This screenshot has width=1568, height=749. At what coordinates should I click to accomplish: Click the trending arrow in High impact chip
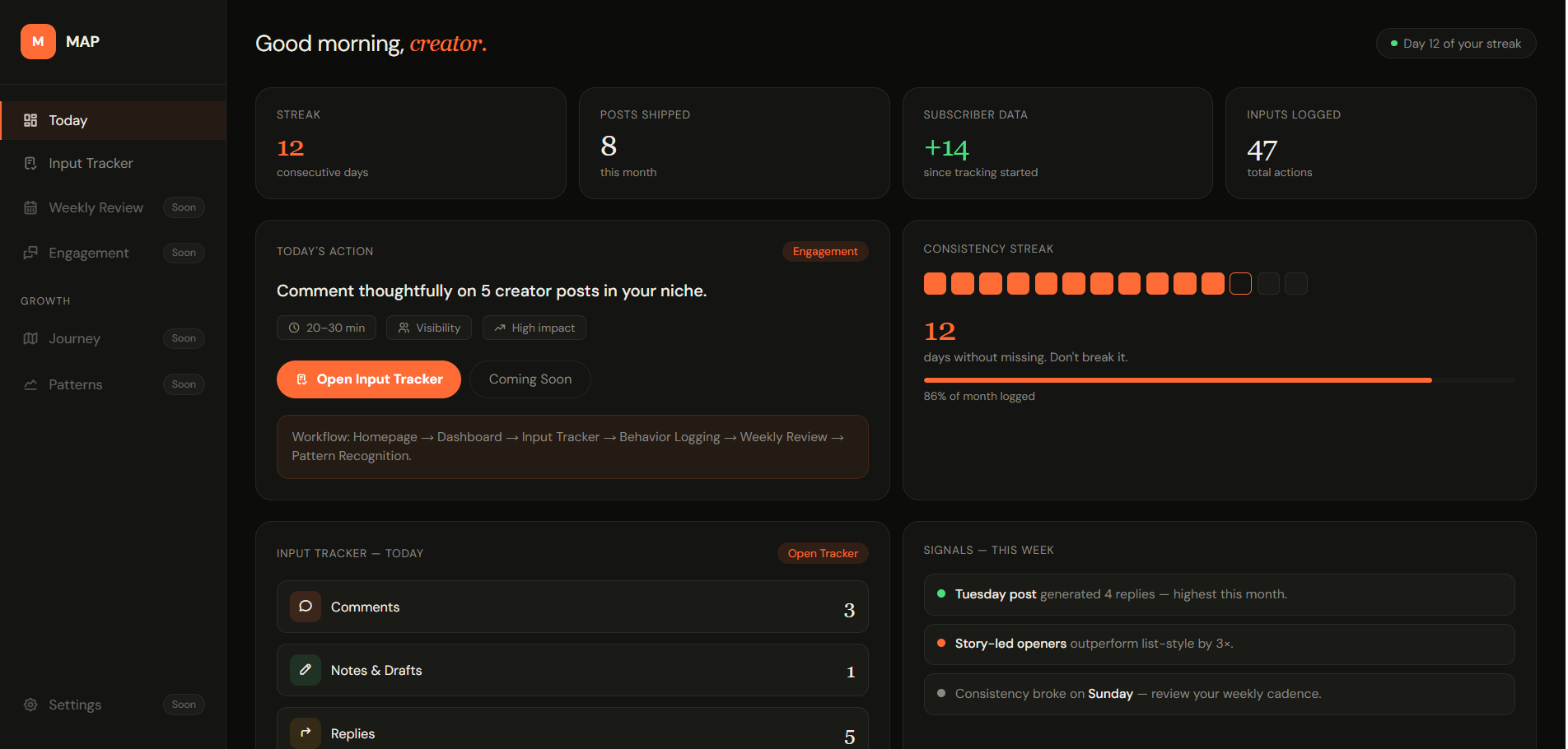[500, 328]
